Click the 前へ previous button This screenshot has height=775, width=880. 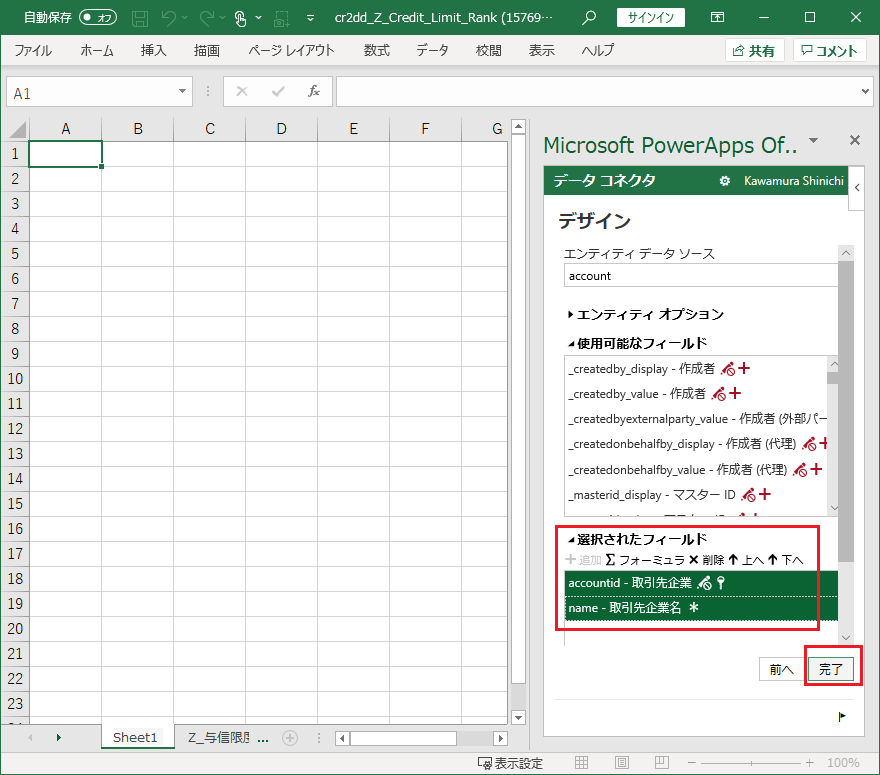click(781, 669)
